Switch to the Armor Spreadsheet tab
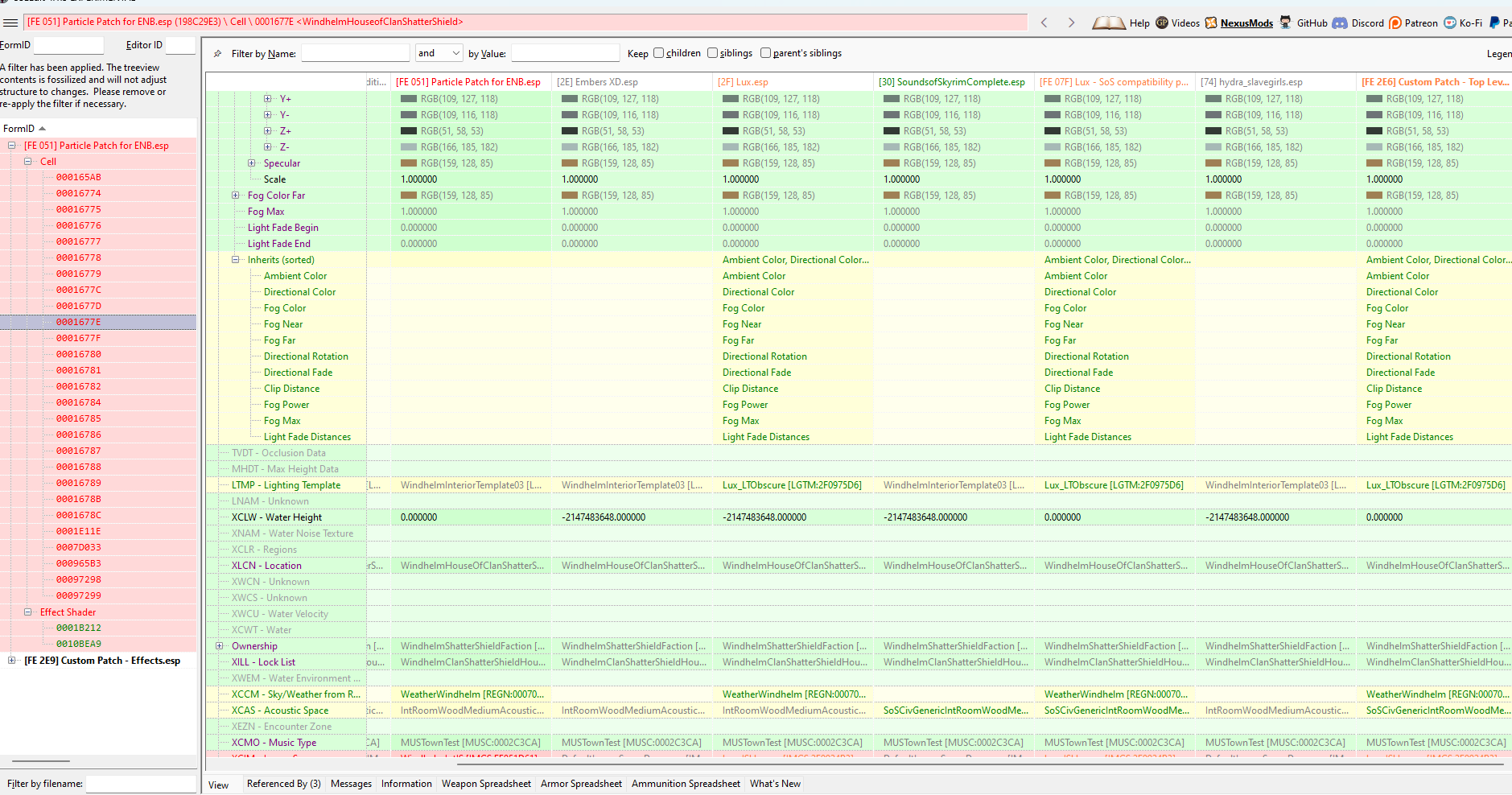Viewport: 1512px width, 795px height. [581, 784]
